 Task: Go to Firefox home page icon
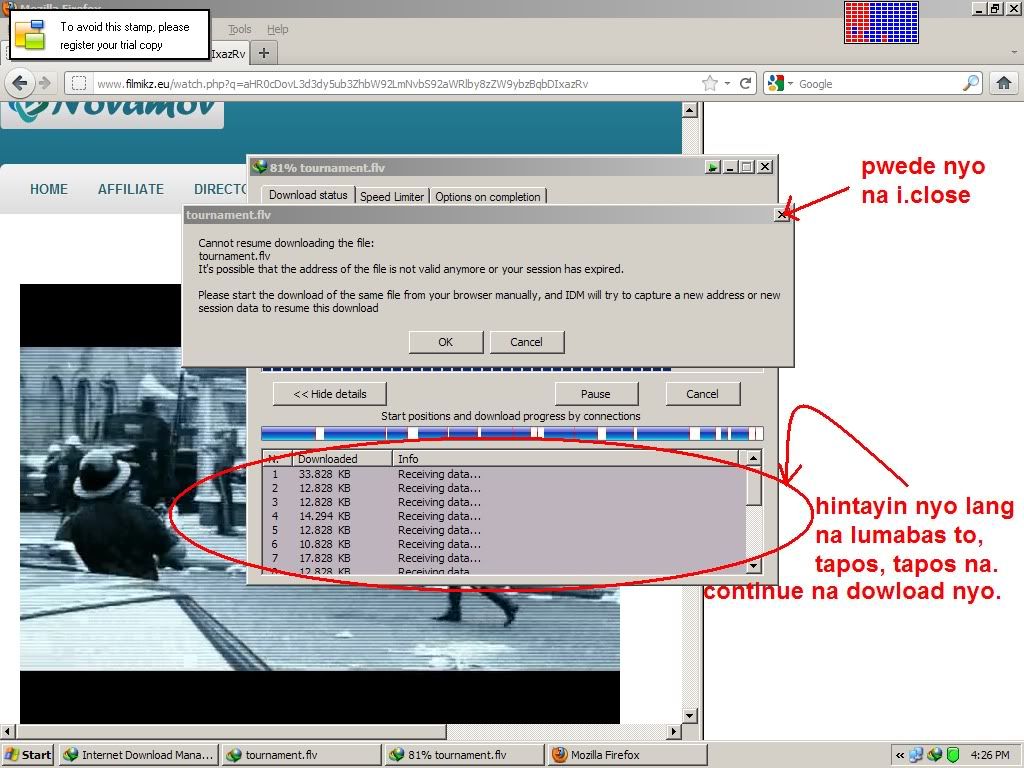[1004, 84]
